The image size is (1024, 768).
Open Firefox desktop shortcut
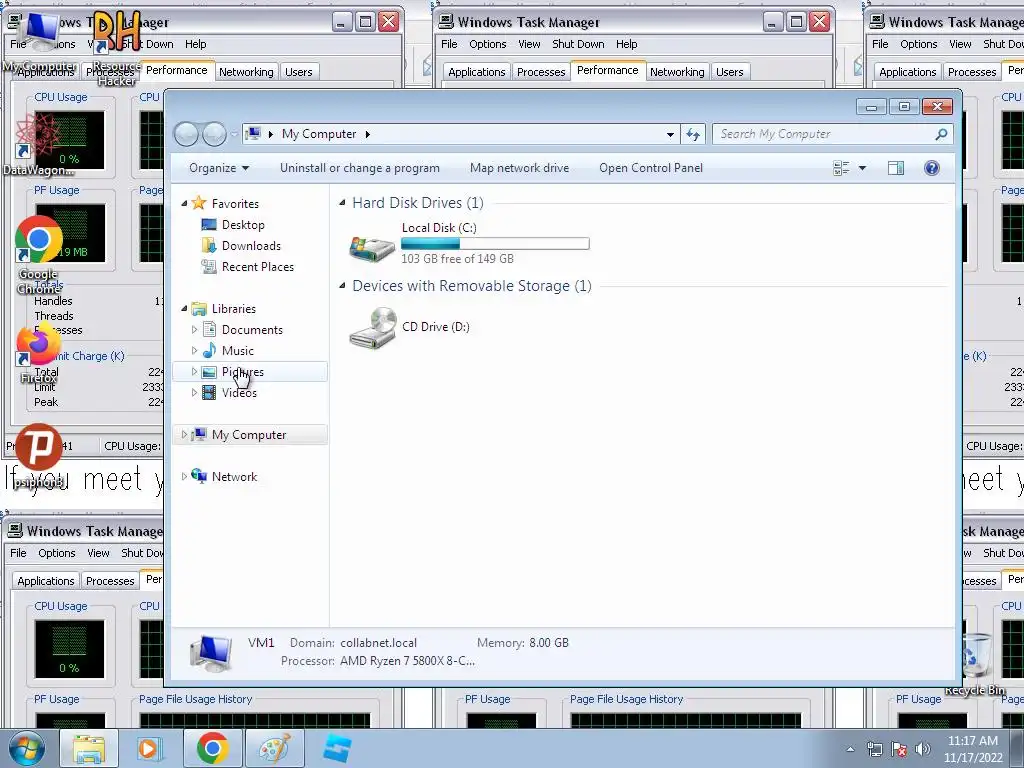tap(39, 353)
